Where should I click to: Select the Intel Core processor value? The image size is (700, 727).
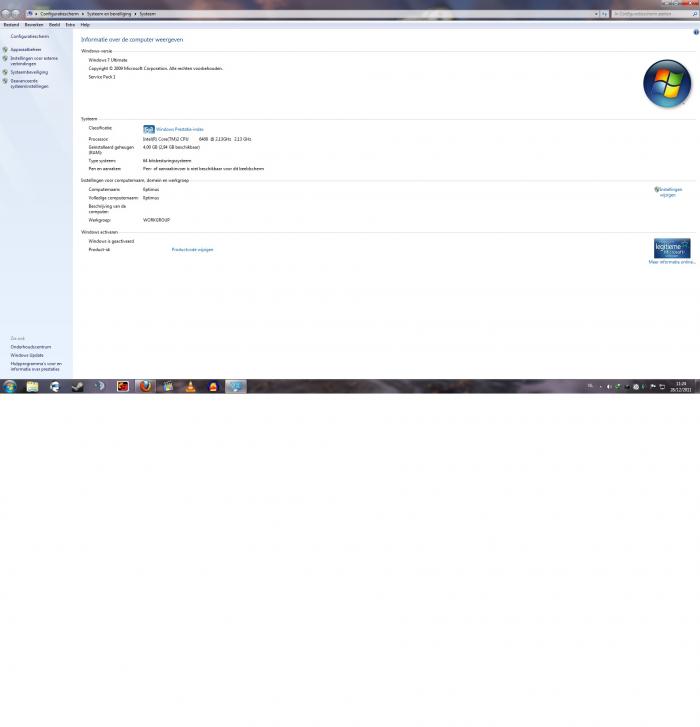pyautogui.click(x=197, y=139)
